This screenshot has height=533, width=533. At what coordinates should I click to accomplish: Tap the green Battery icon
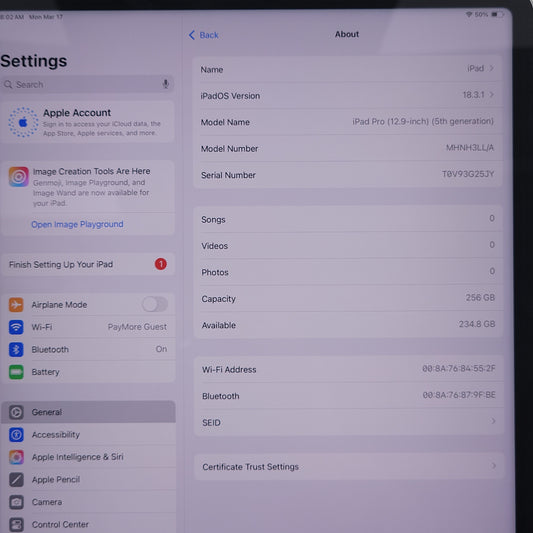tap(16, 372)
